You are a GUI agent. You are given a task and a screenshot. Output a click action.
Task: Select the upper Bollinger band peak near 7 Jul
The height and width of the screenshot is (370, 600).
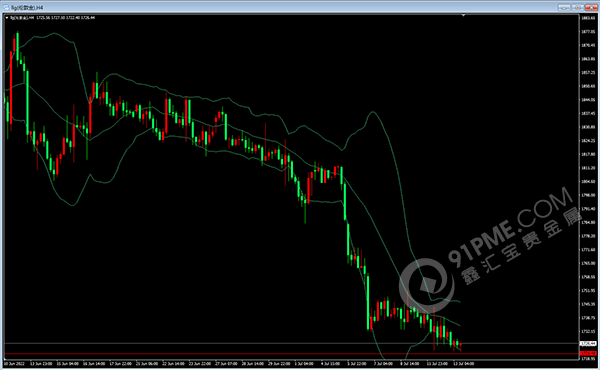tap(373, 112)
